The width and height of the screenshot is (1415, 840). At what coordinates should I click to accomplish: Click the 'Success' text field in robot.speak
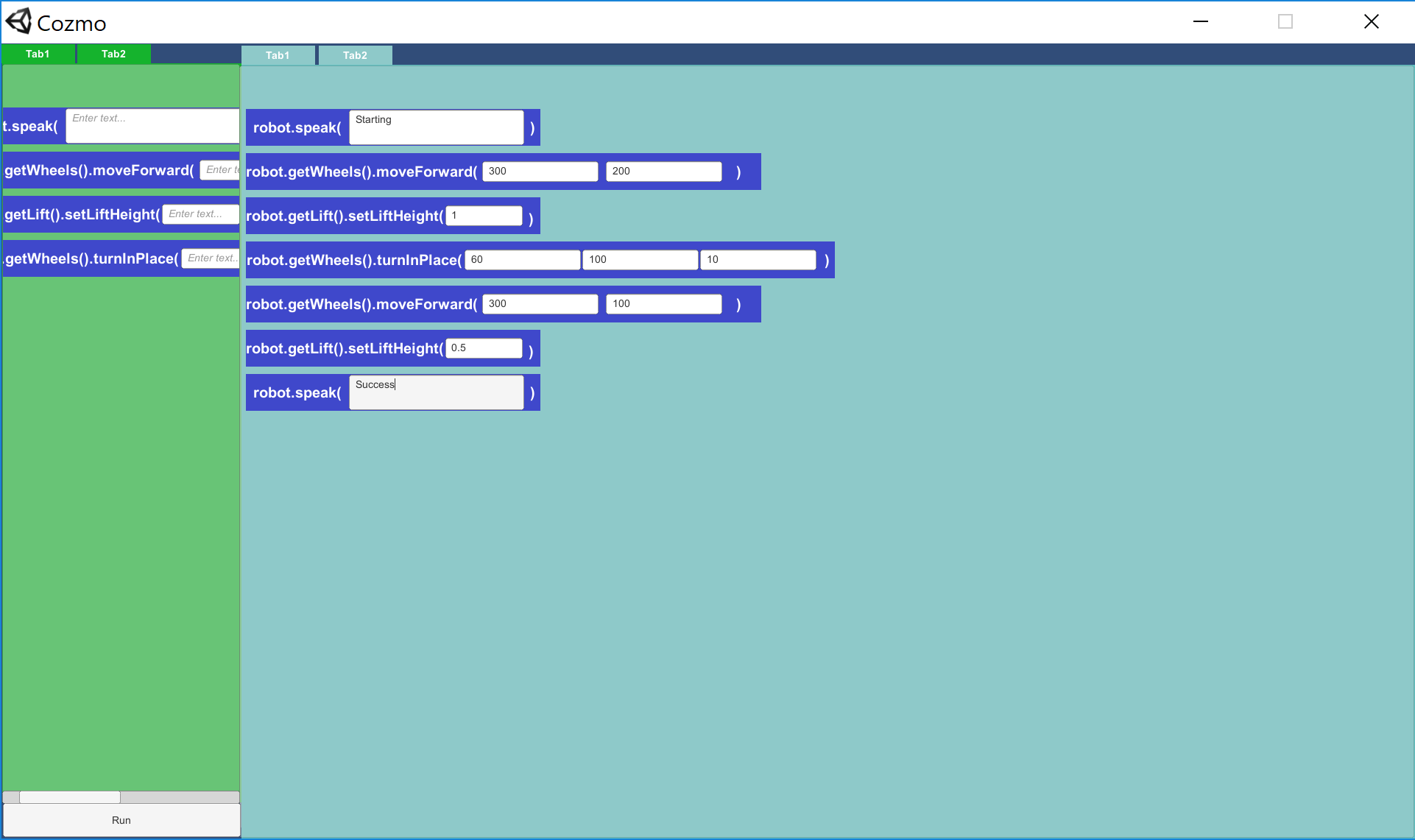point(437,392)
